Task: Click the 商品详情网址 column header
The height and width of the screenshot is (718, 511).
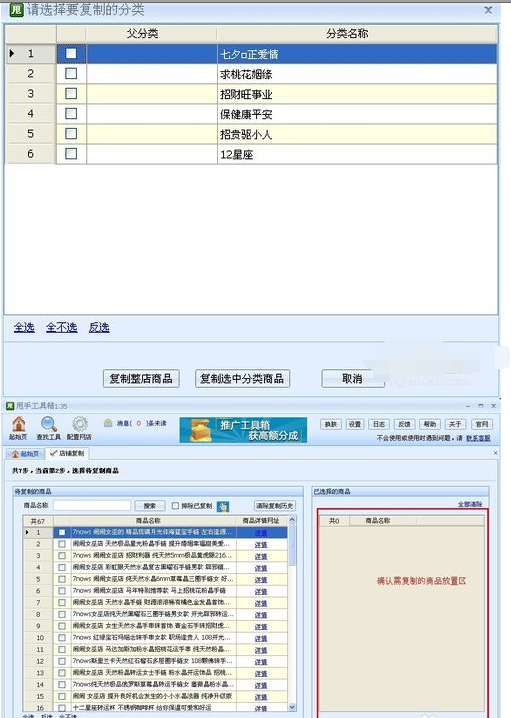Action: tap(261, 521)
